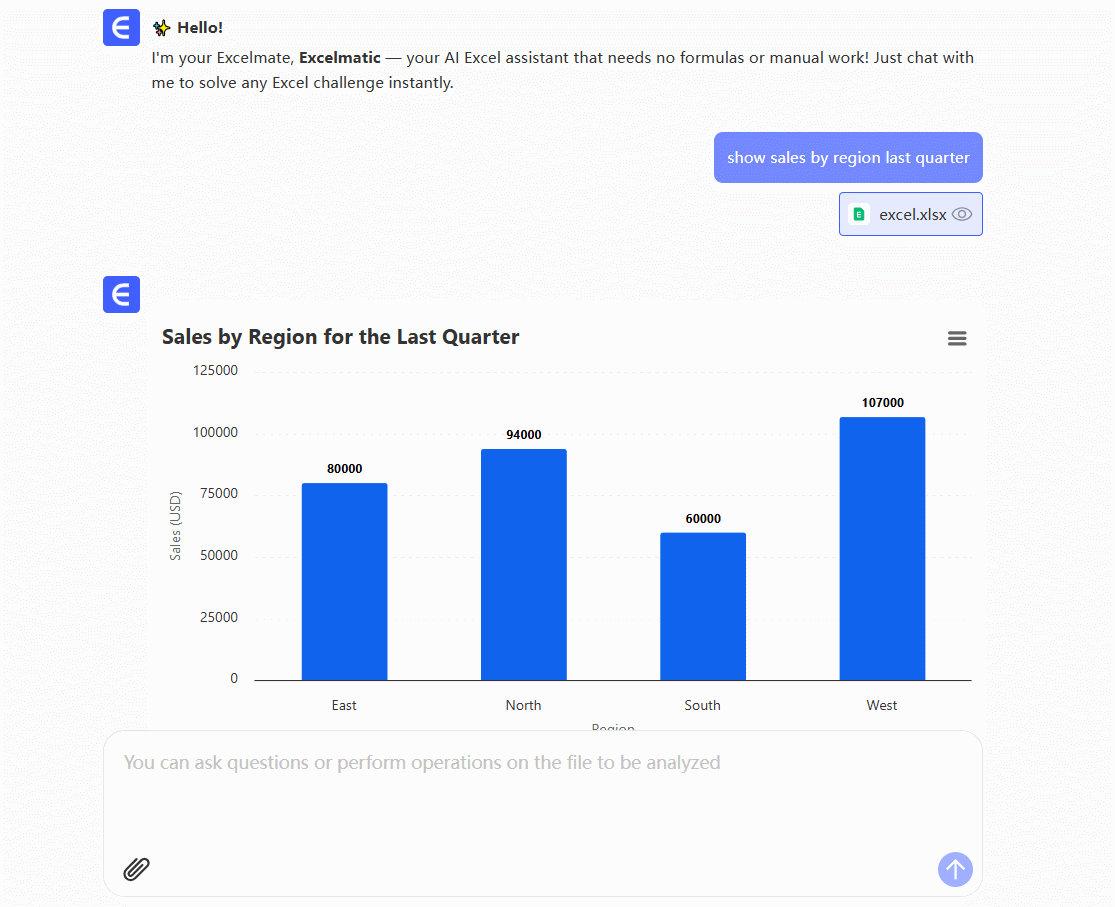Select the North sales bar
1115x907 pixels.
(523, 565)
